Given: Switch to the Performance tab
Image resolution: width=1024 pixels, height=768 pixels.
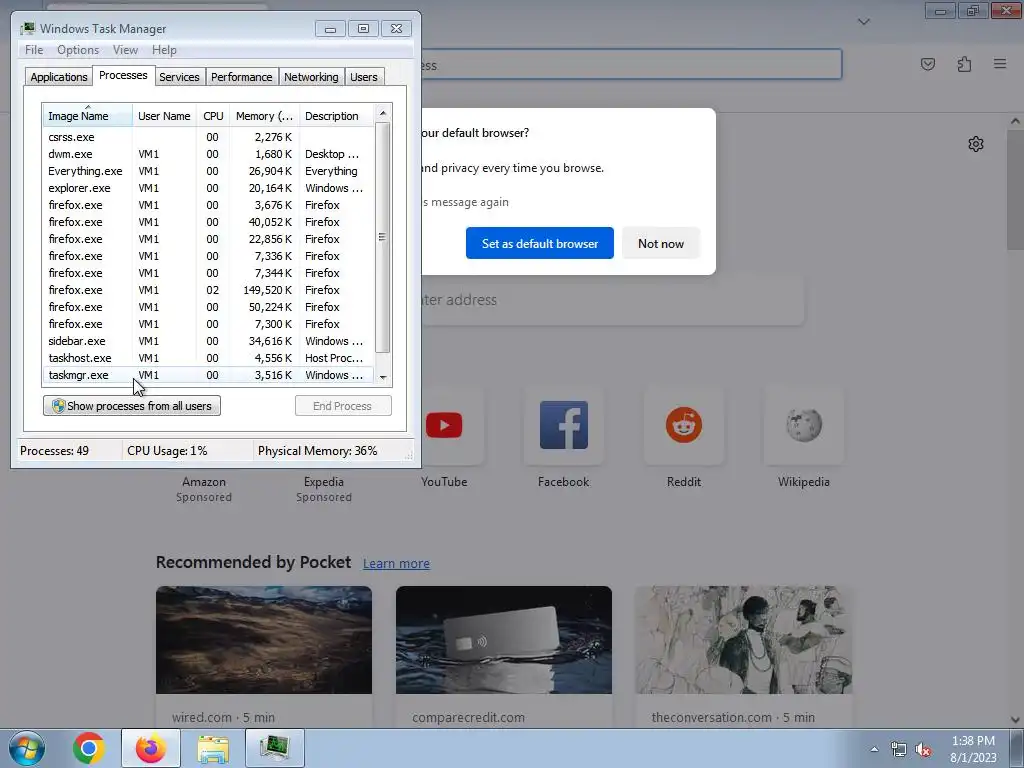Looking at the screenshot, I should coord(241,77).
